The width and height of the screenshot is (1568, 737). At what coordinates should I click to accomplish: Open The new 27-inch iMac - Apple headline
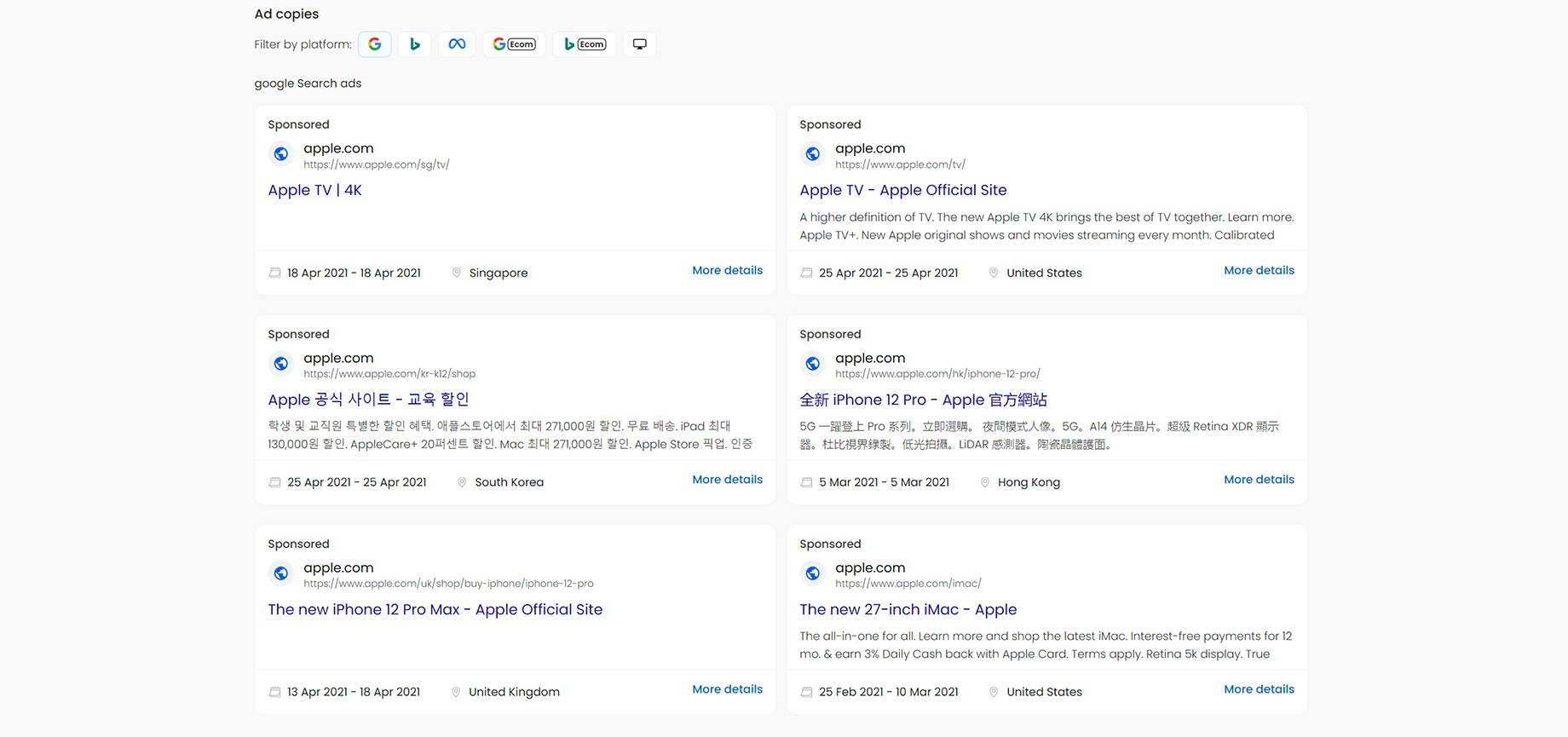tap(908, 610)
